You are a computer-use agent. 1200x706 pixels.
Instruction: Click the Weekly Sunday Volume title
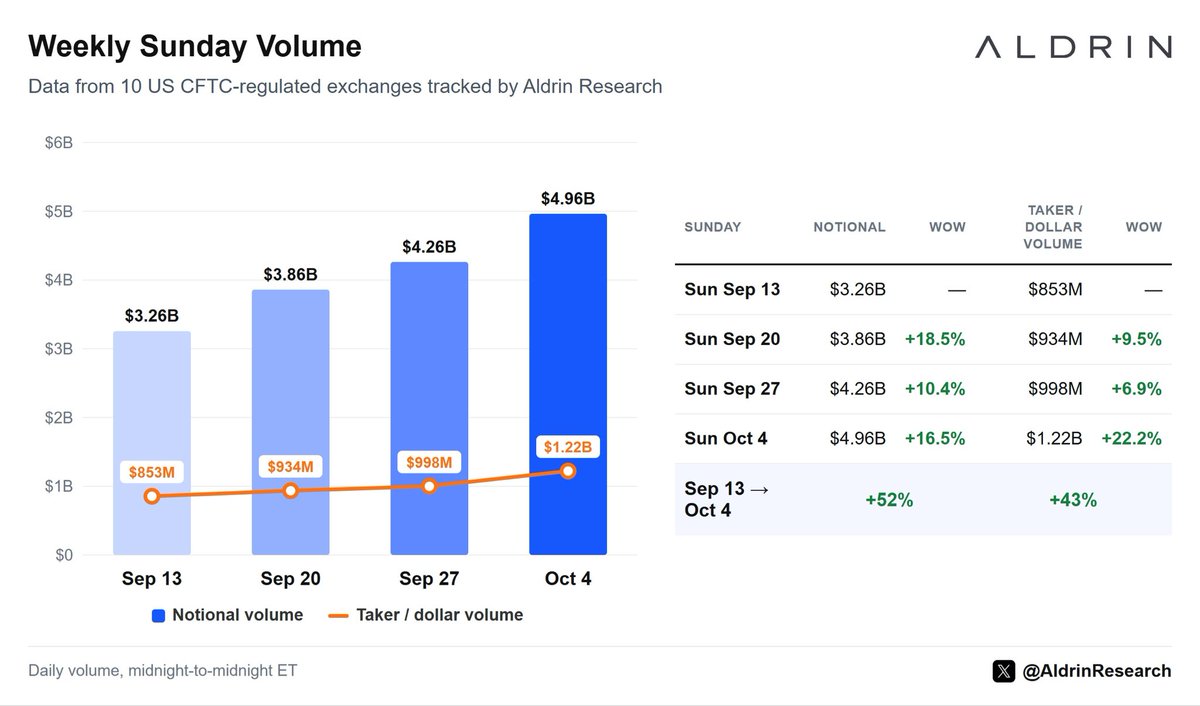coord(195,46)
